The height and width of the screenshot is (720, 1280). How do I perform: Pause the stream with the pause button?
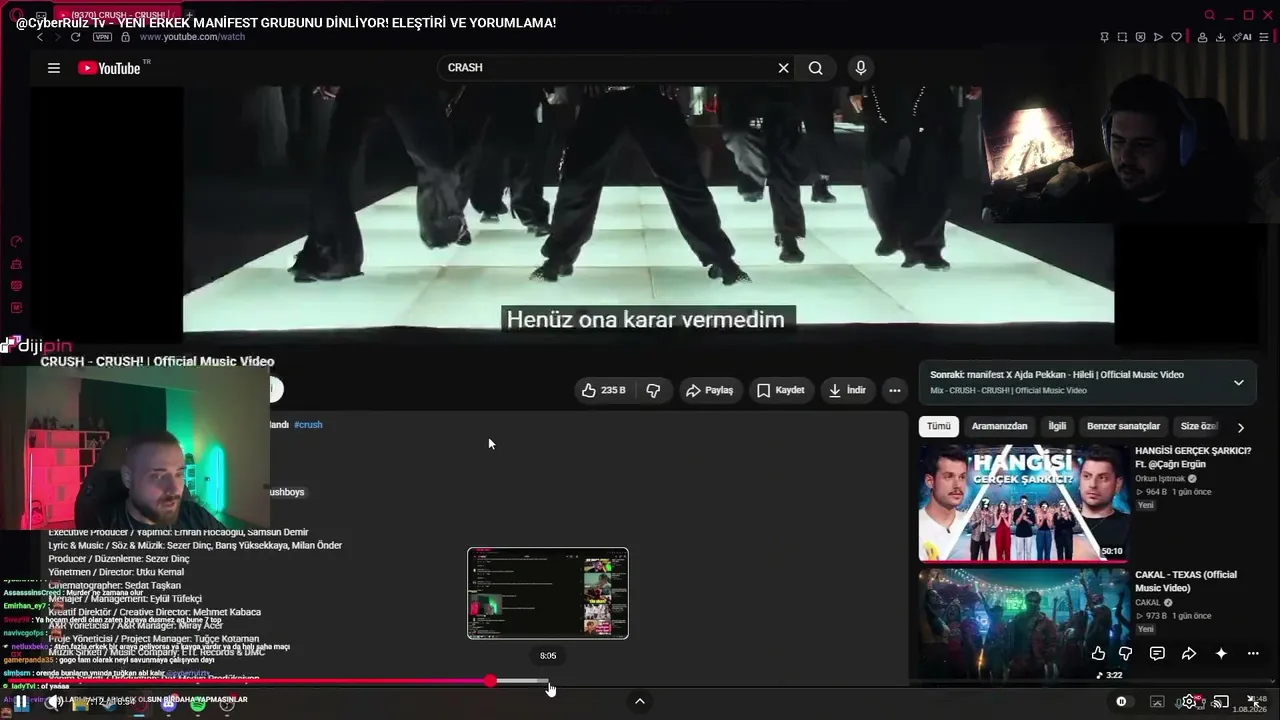pos(21,702)
